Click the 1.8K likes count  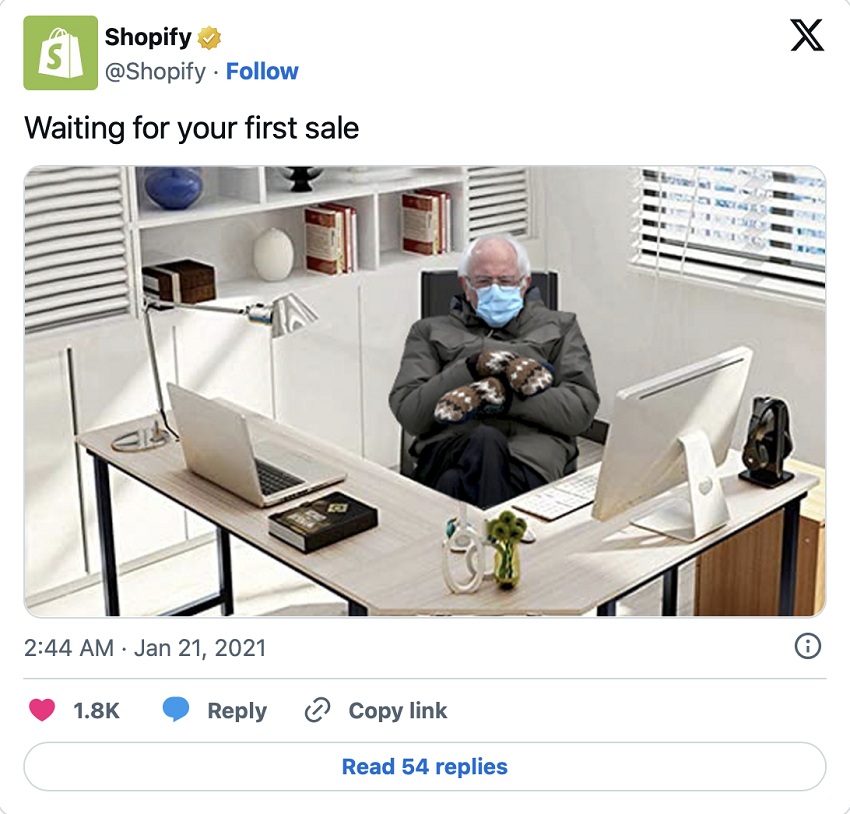(96, 710)
